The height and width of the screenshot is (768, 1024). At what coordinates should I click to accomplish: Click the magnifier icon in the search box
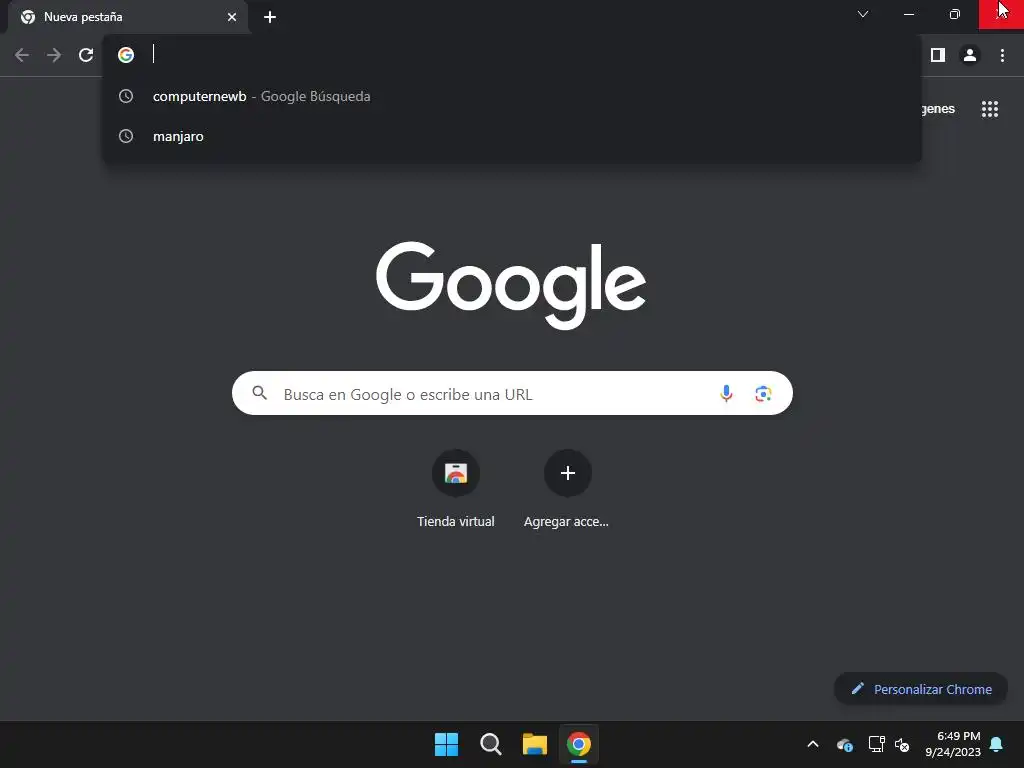click(259, 393)
